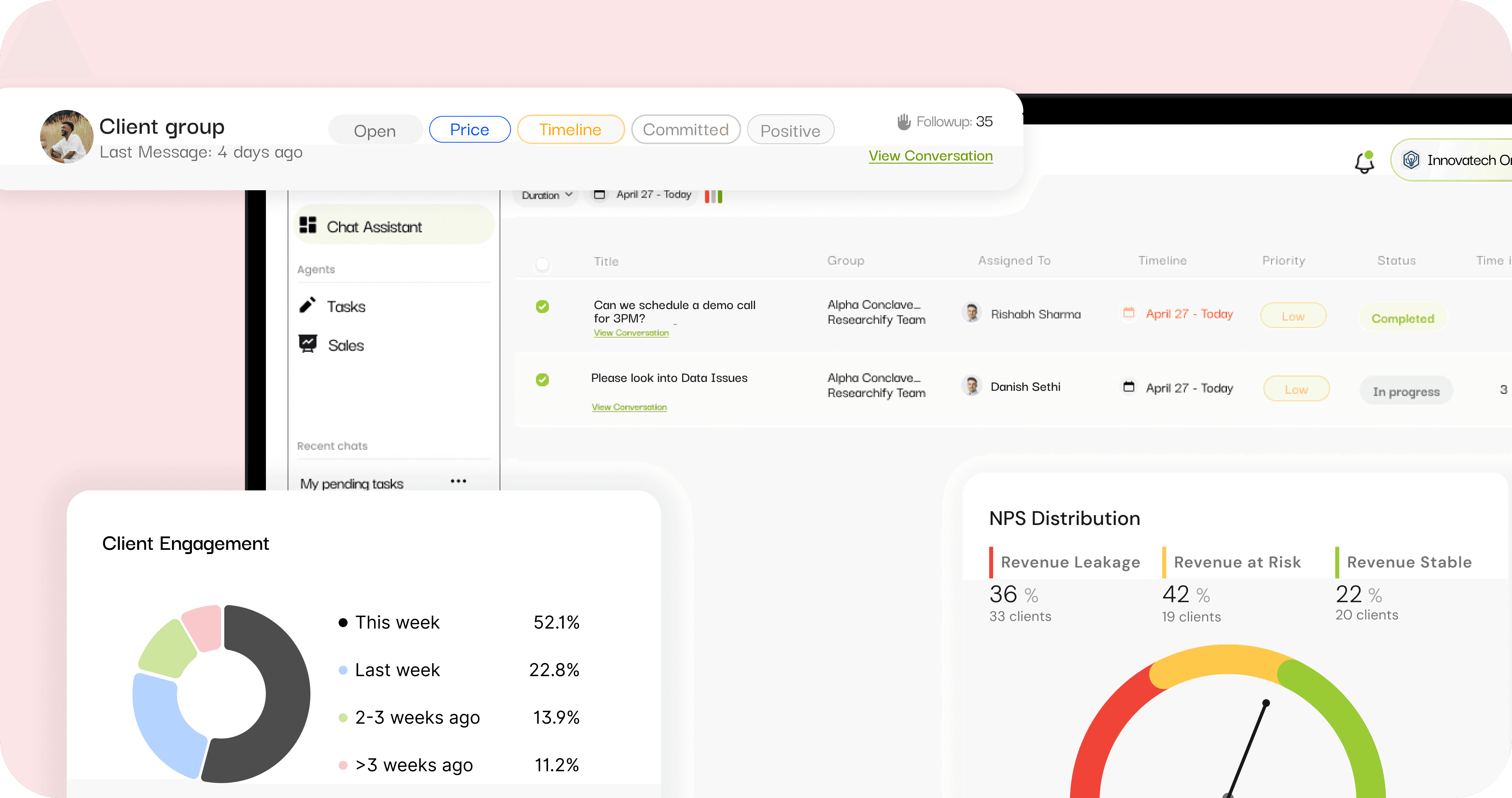
Task: Uncheck the Data Issues task checkbox
Action: [542, 379]
